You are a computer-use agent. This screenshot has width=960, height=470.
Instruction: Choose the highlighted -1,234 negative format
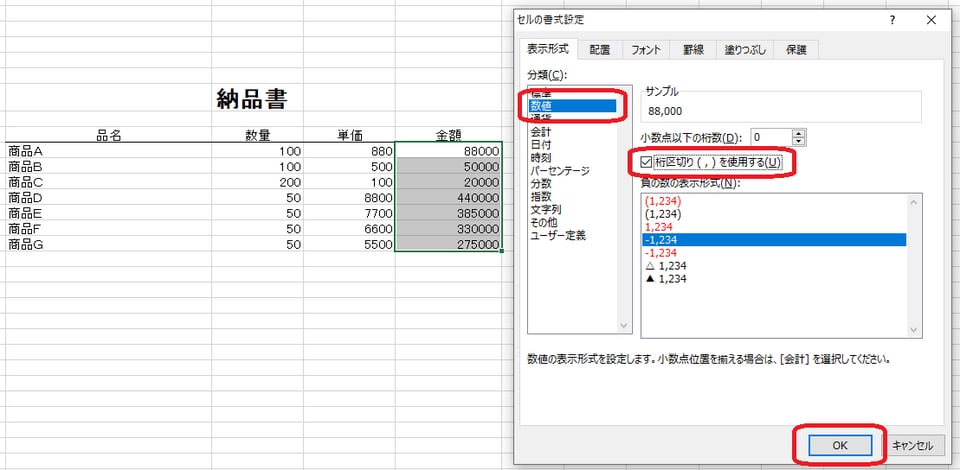click(x=774, y=239)
